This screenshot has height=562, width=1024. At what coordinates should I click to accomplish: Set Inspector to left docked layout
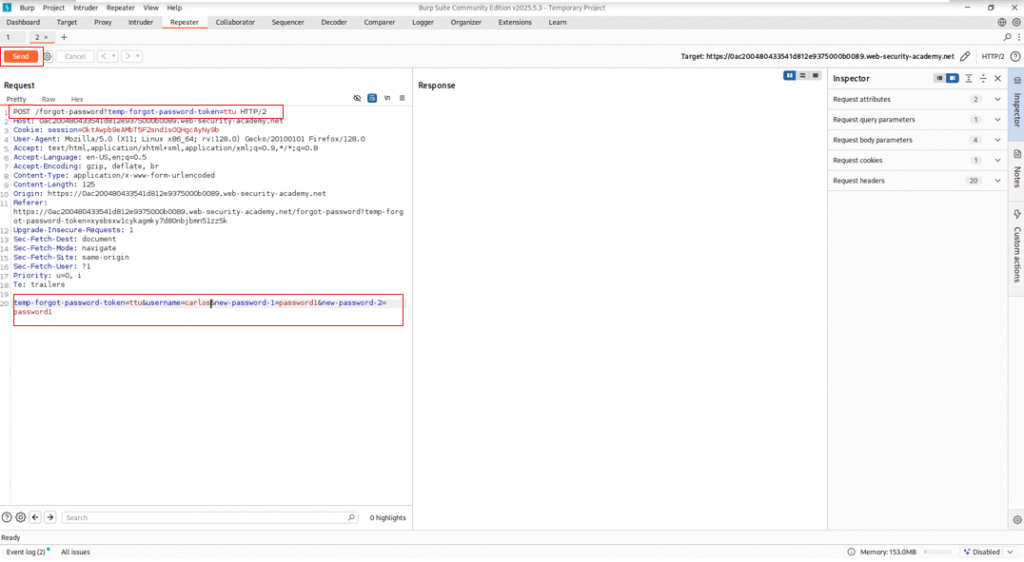(939, 78)
